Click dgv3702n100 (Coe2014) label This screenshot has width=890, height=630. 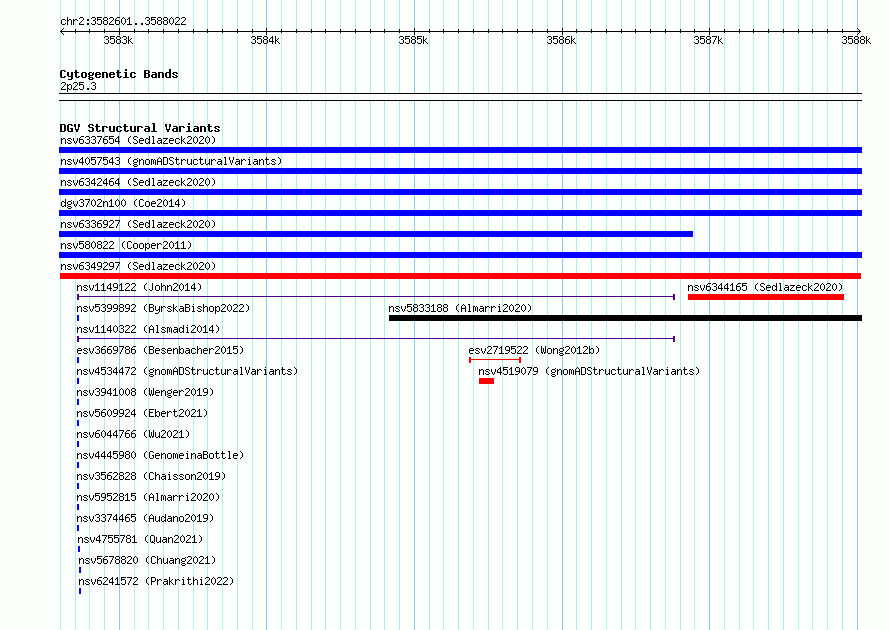pos(123,203)
